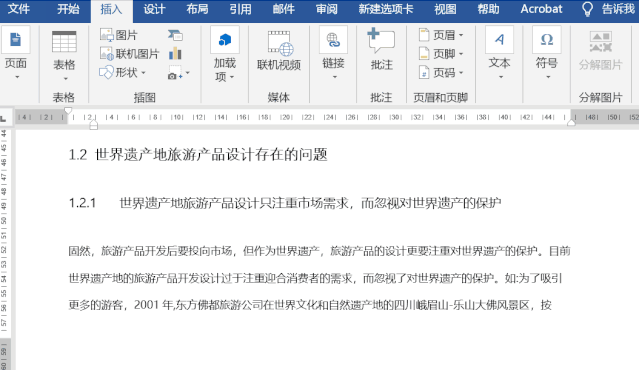Switch to the 引用 ribbon tab
Screen dimensions: 639x370
(x=240, y=9)
